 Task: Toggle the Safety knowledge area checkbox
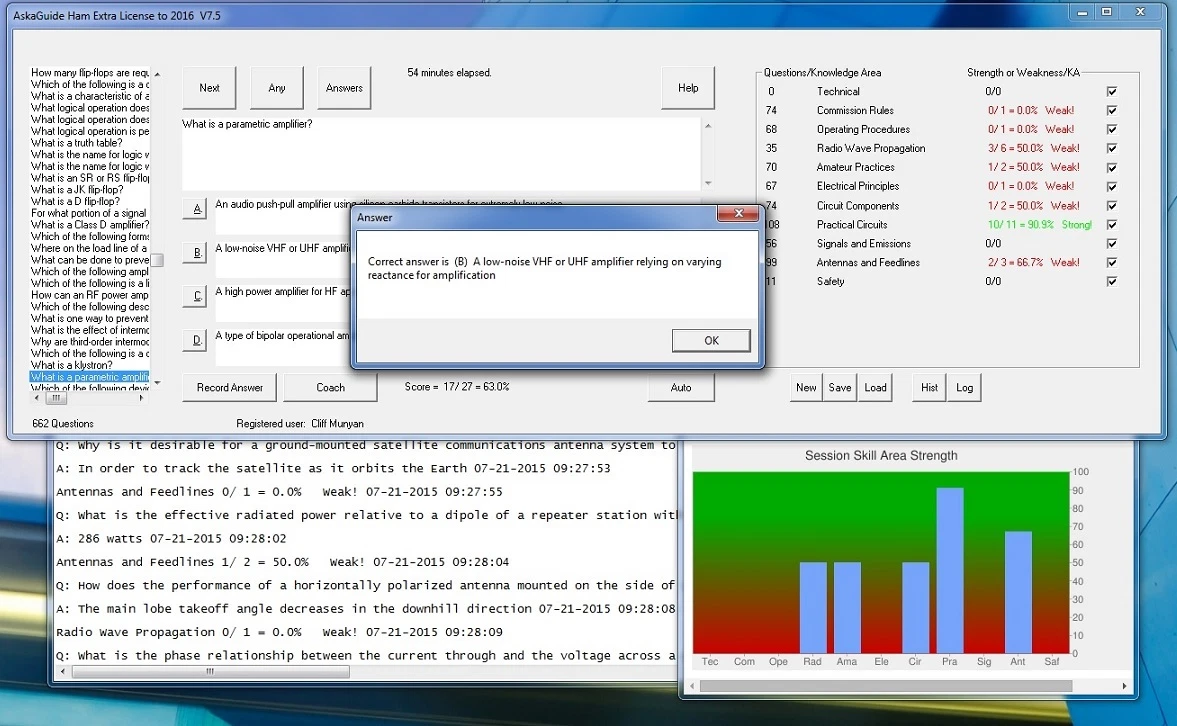coord(1112,282)
